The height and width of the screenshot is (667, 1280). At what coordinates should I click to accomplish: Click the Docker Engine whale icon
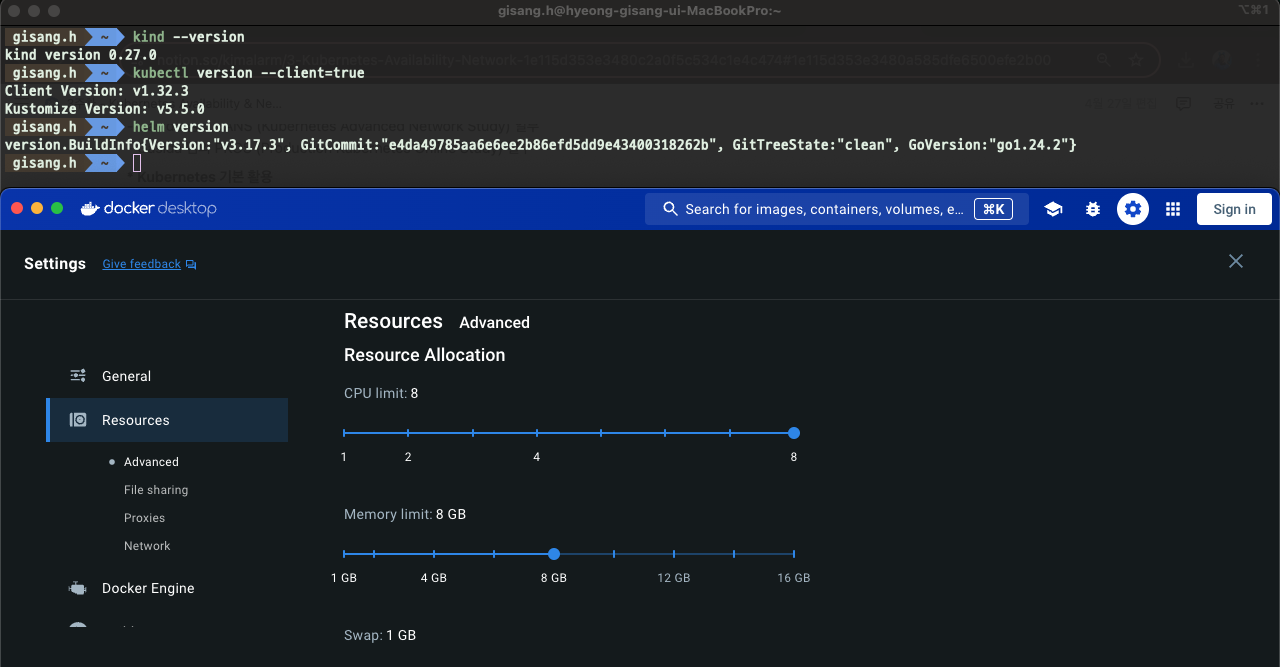coord(78,588)
